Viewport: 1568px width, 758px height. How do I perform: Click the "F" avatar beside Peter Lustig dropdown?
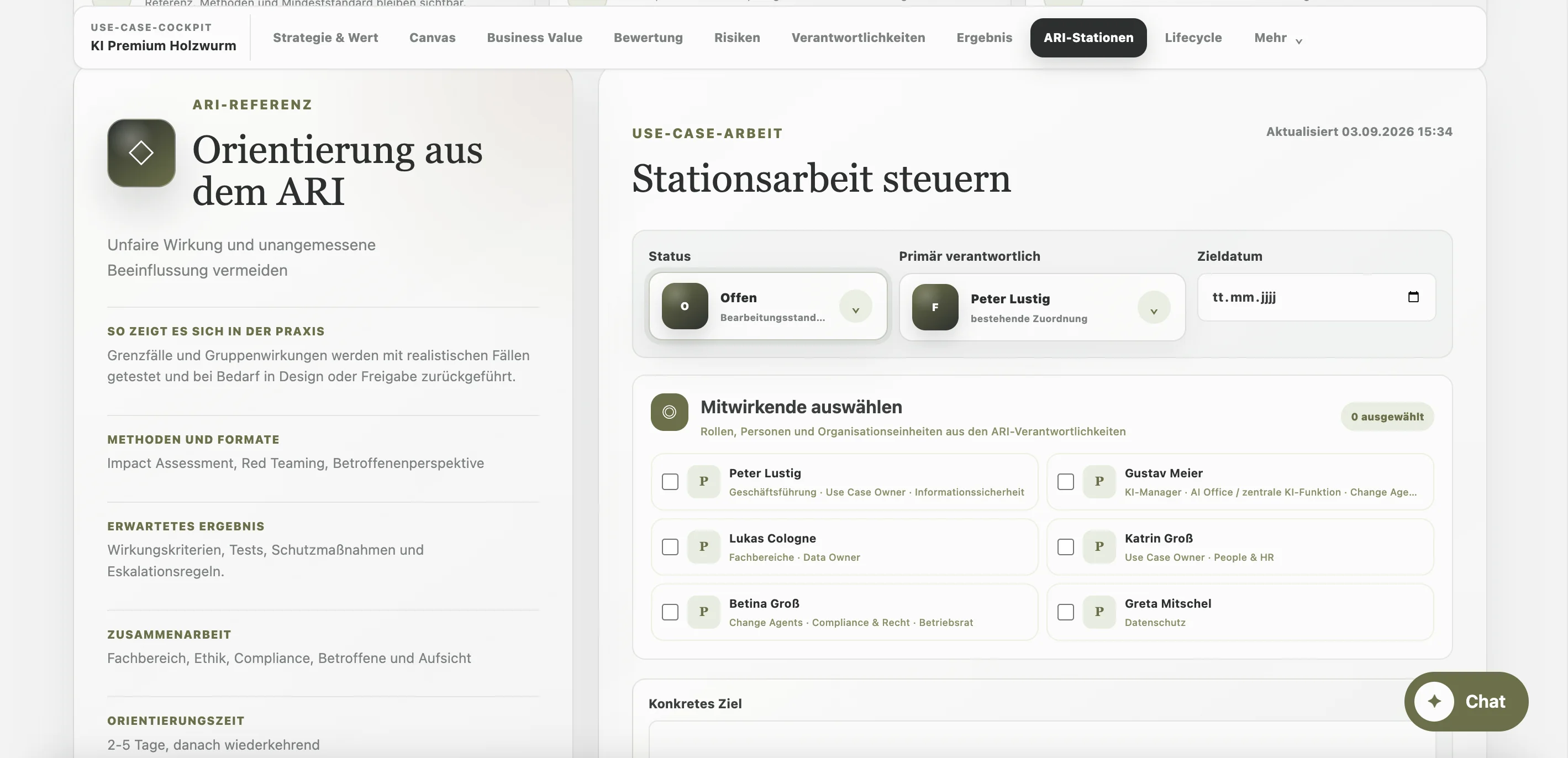935,307
